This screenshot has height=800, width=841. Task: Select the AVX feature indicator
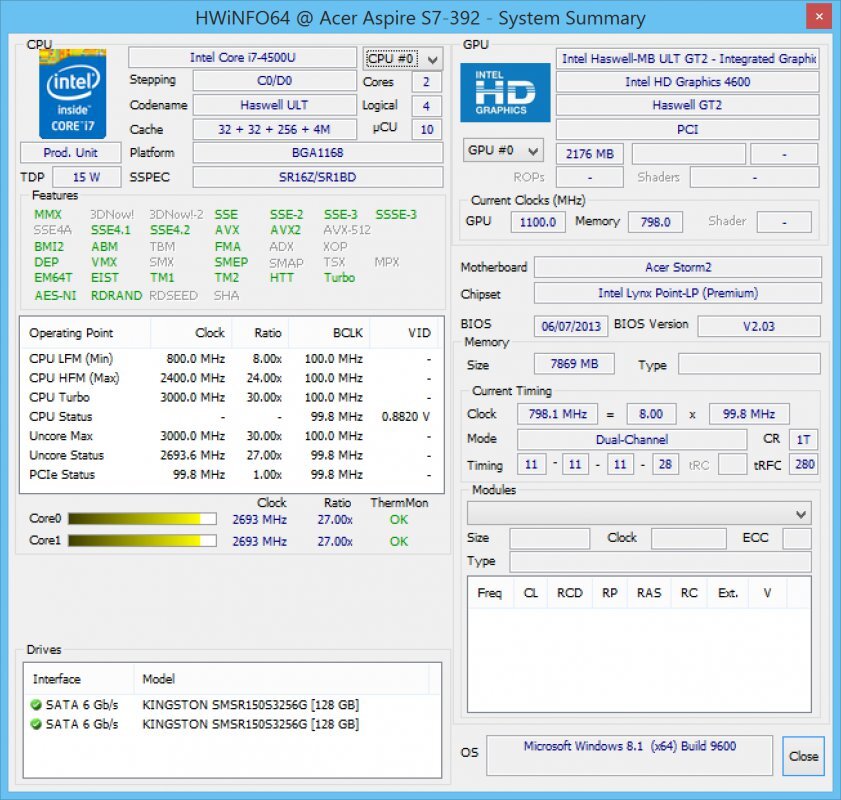(228, 230)
